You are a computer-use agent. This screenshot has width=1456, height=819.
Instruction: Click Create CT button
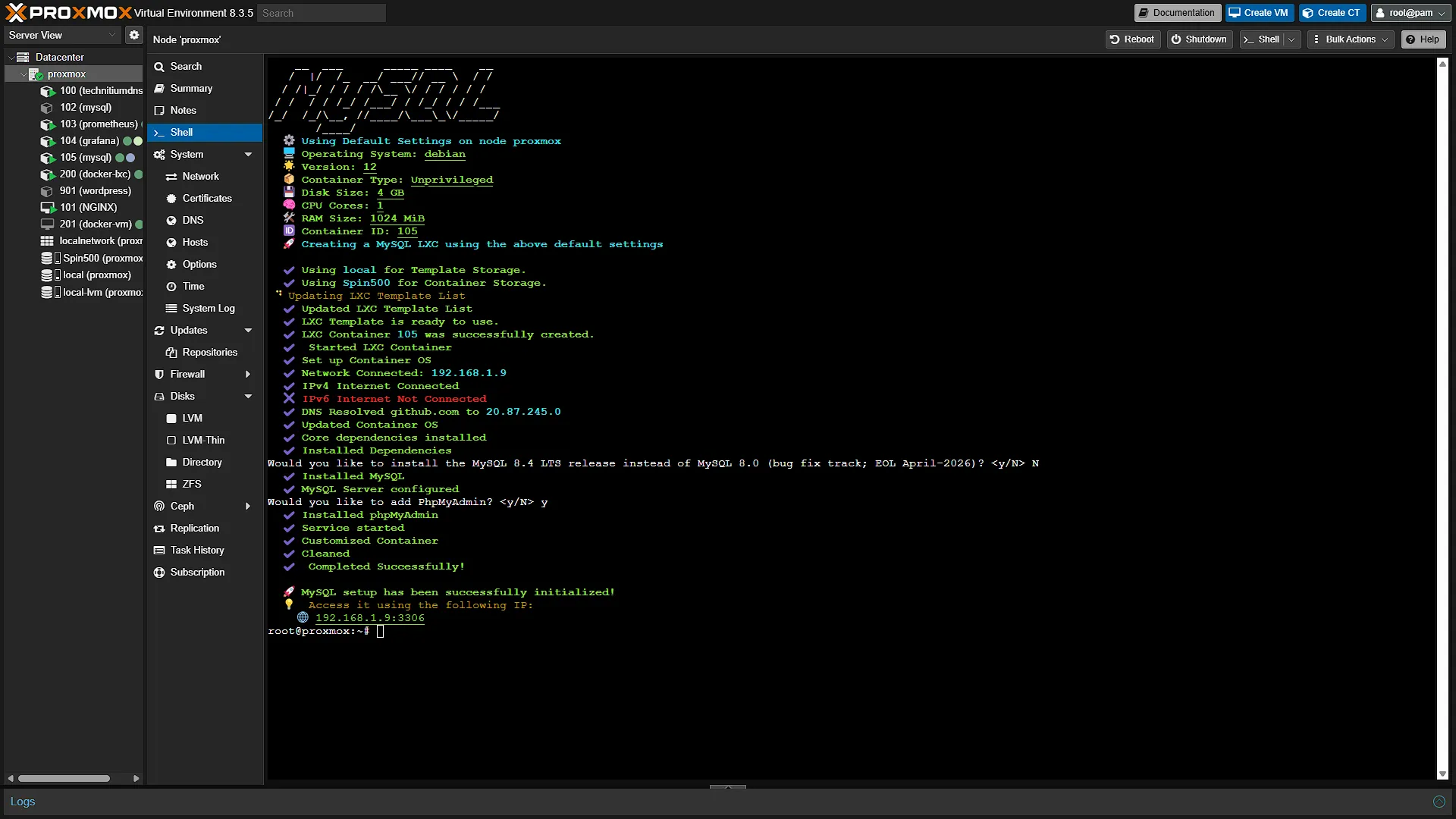click(1332, 13)
